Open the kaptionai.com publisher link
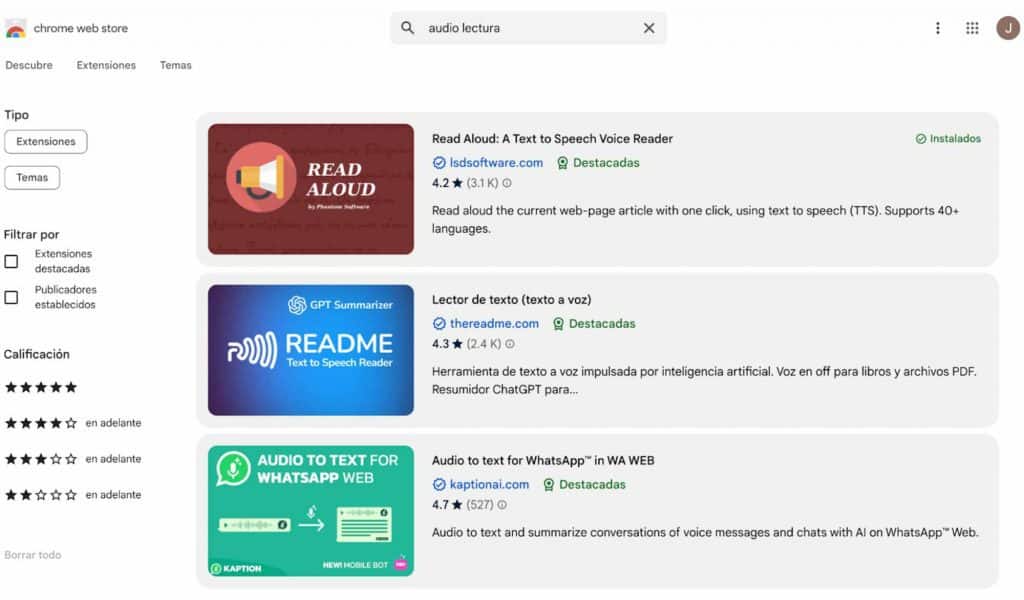 [489, 484]
